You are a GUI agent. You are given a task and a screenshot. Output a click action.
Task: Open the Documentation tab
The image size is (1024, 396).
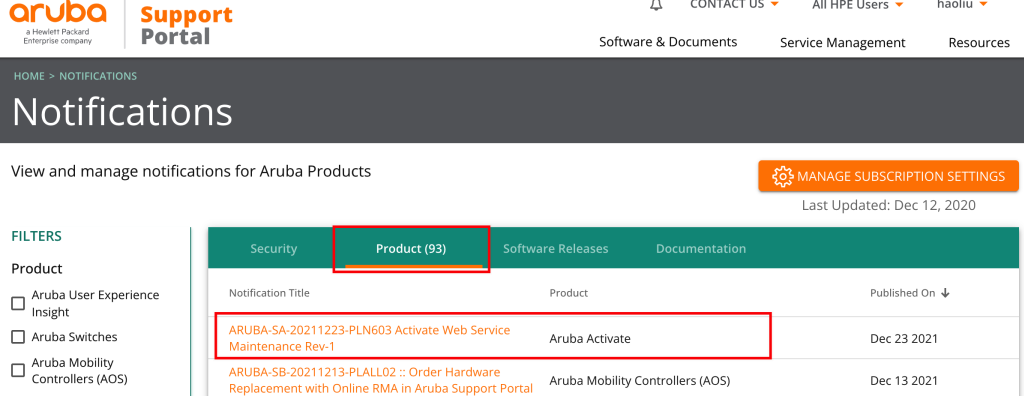click(701, 248)
